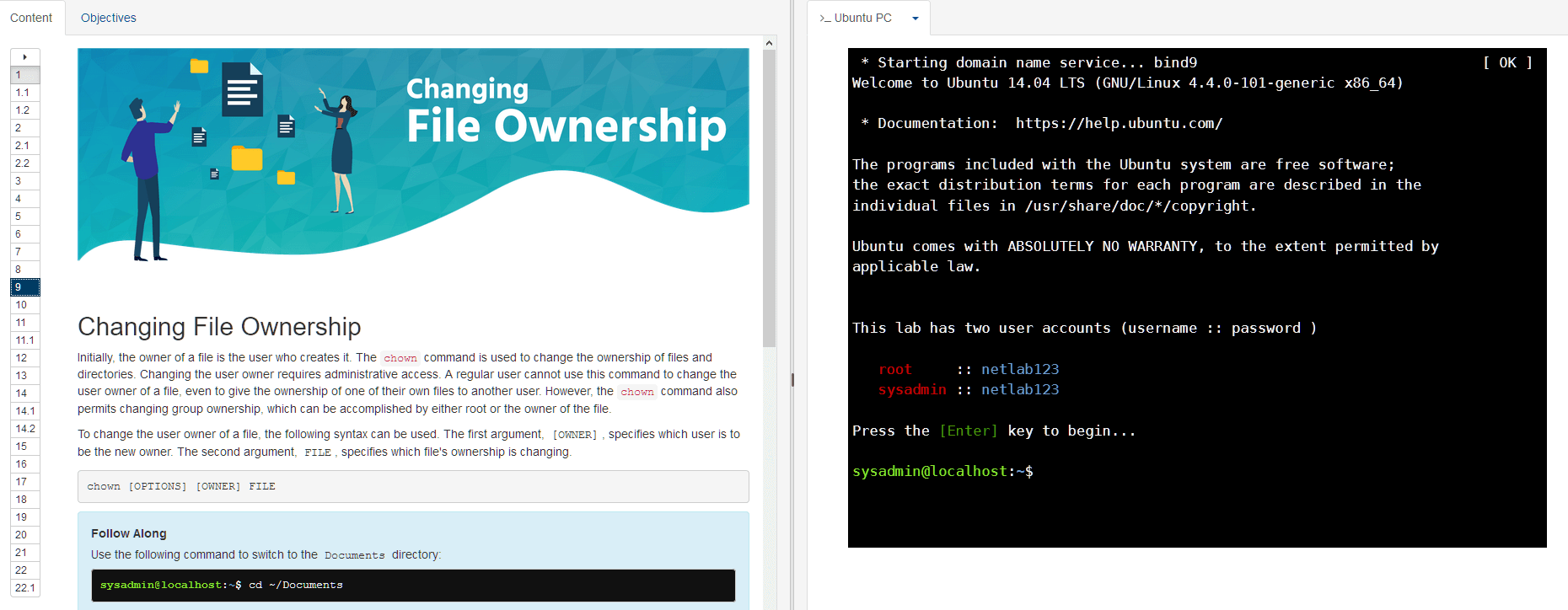Open section 14.2 in the navigator
This screenshot has width=1568, height=610.
(25, 429)
